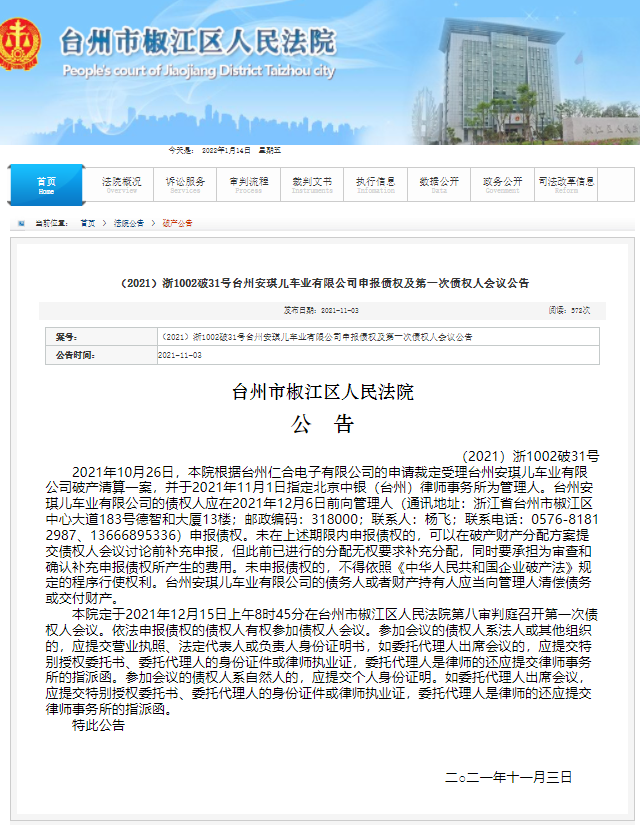Image resolution: width=640 pixels, height=825 pixels.
Task: Open the 司法改革信息 Reform menu
Action: [x=566, y=185]
